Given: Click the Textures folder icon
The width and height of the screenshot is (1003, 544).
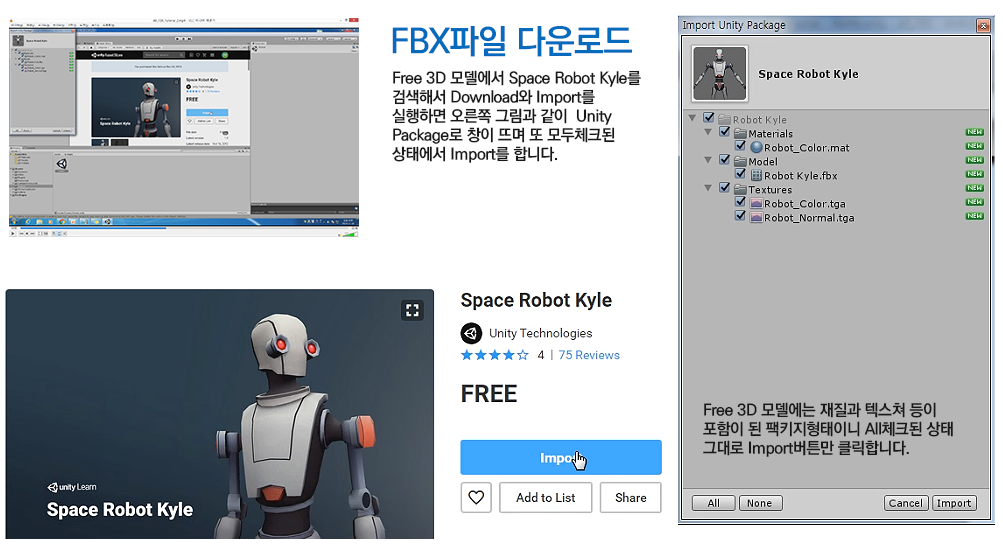Looking at the screenshot, I should point(740,189).
